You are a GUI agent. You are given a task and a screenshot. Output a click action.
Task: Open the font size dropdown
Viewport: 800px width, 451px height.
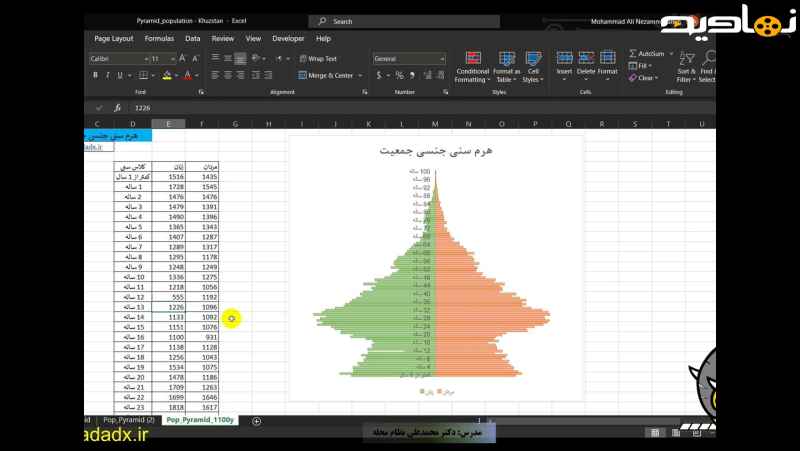click(x=173, y=59)
